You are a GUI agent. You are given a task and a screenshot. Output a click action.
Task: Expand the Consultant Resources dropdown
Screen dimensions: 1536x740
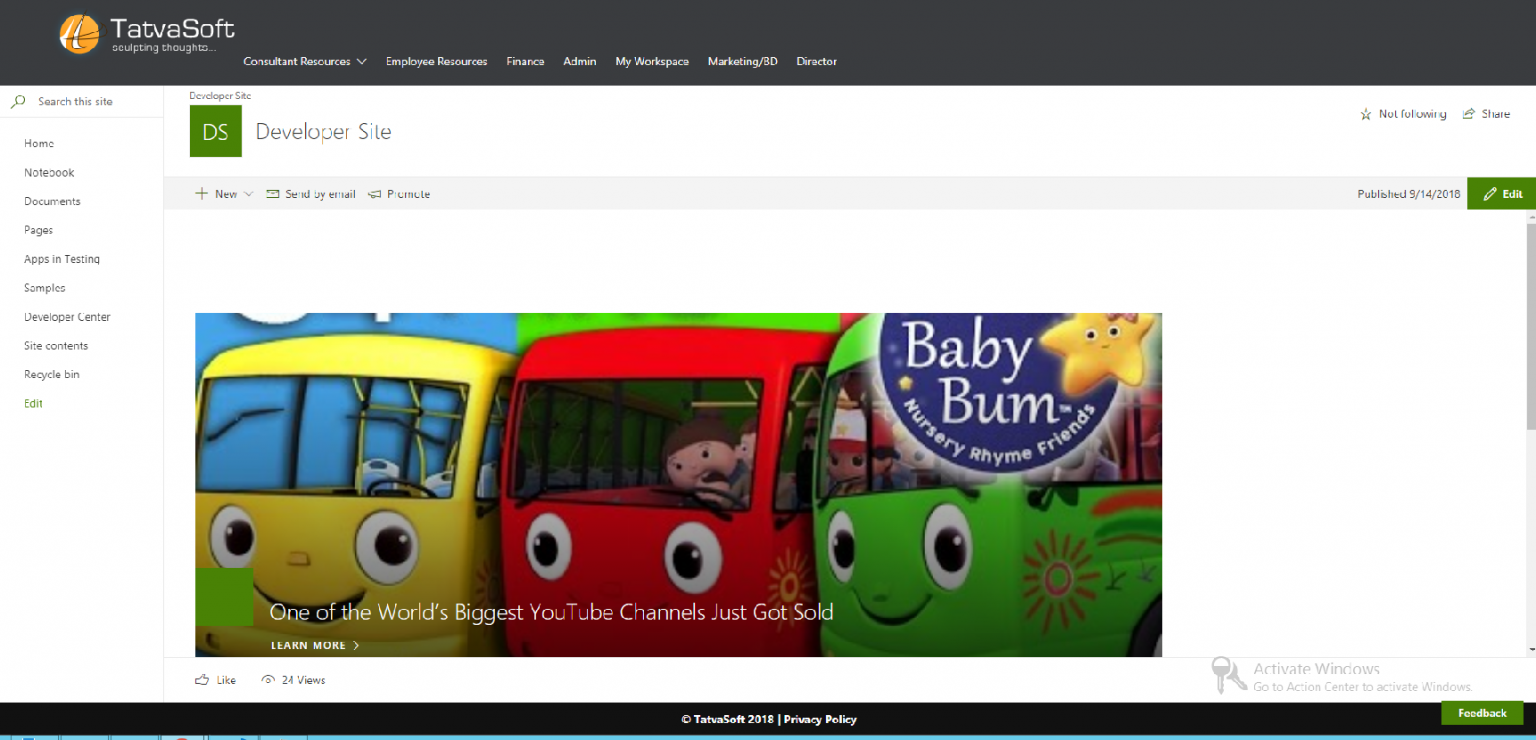[x=361, y=62]
